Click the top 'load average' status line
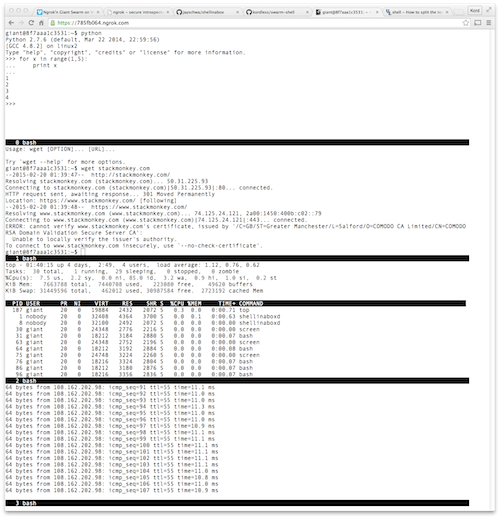The width and height of the screenshot is (500, 518). (132, 265)
